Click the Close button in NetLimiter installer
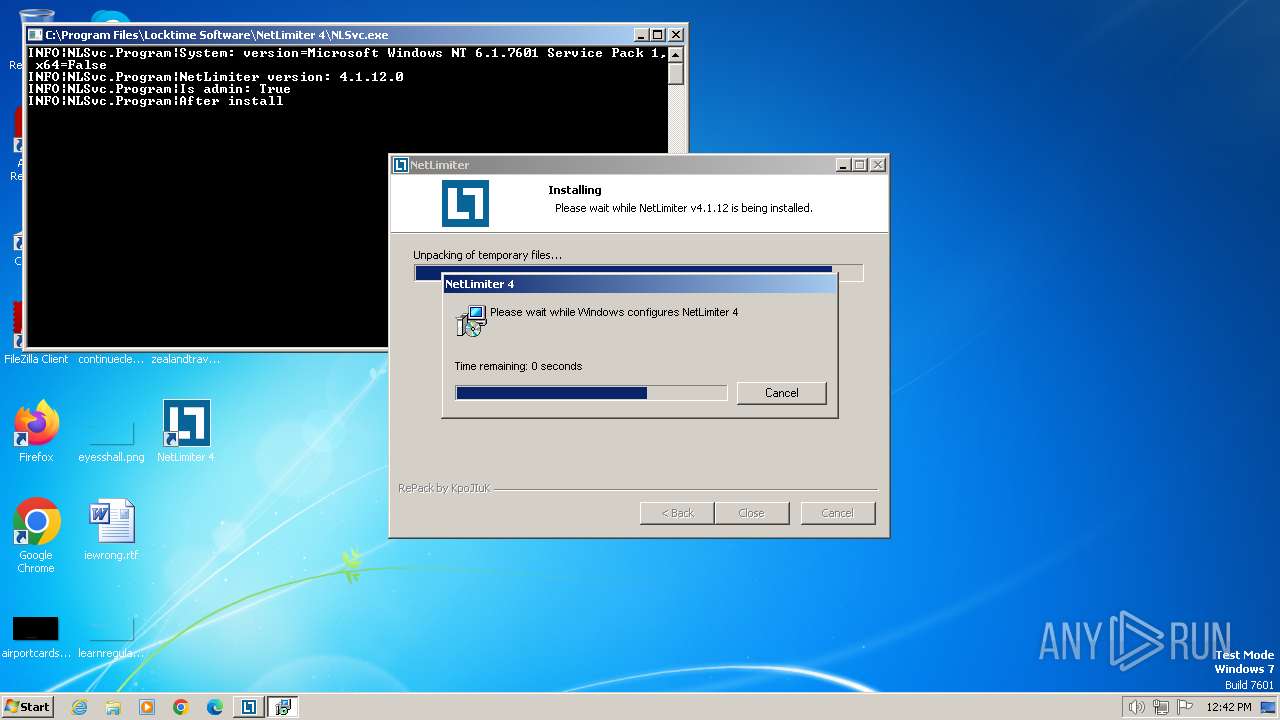 751,513
